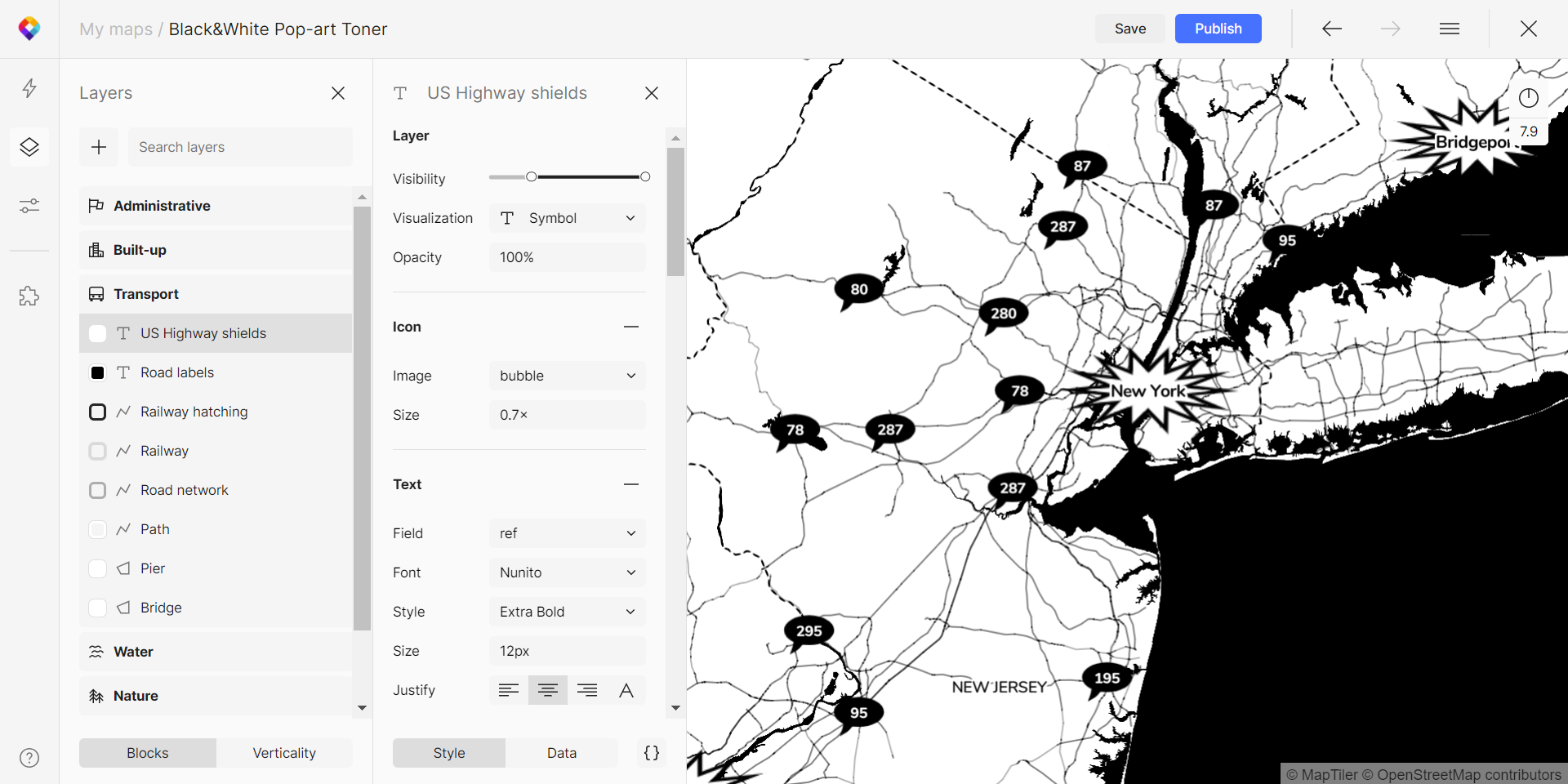The height and width of the screenshot is (784, 1568).
Task: Show the Road network layer
Action: tap(97, 490)
